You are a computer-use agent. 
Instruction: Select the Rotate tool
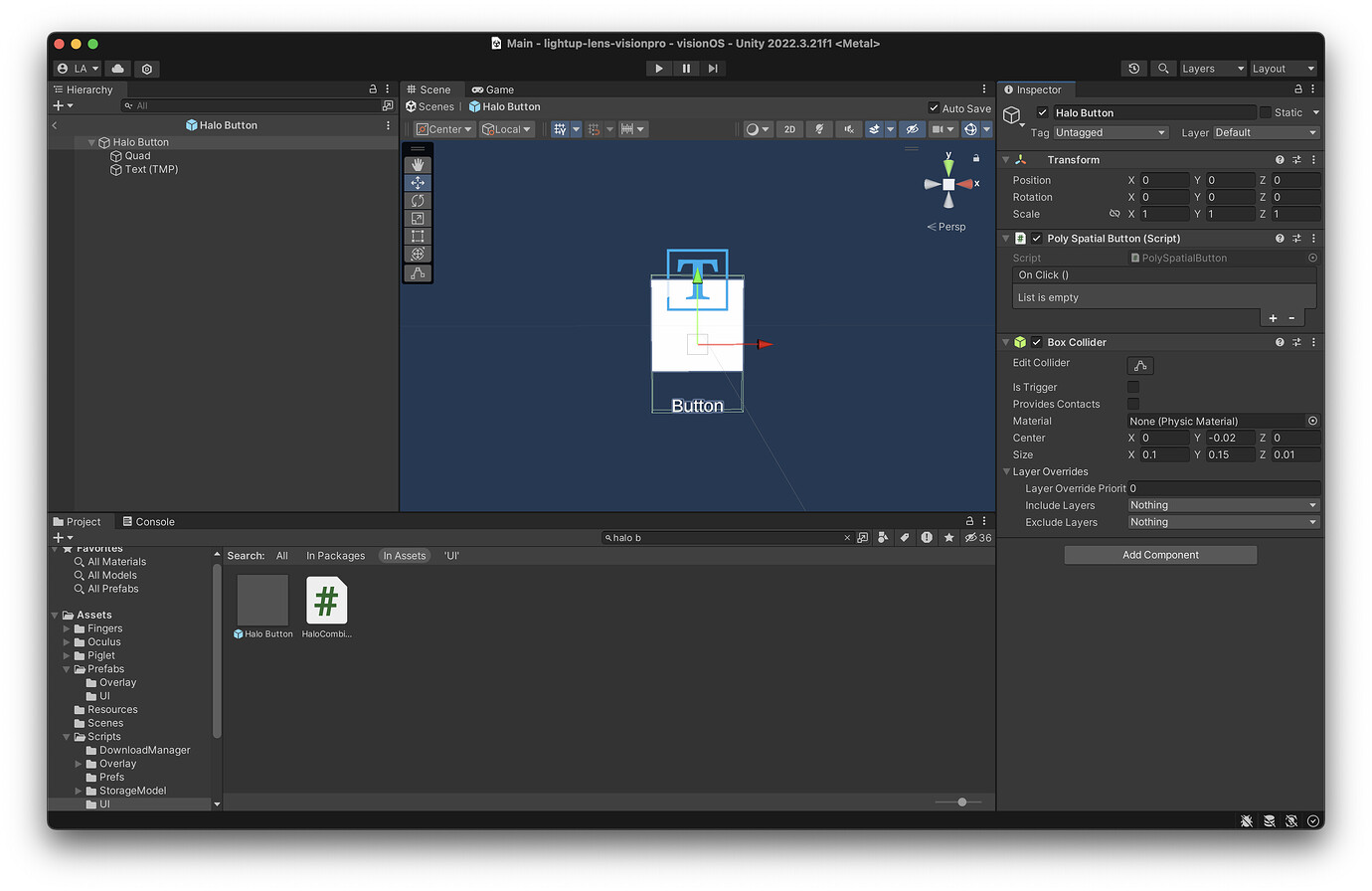pyautogui.click(x=418, y=200)
